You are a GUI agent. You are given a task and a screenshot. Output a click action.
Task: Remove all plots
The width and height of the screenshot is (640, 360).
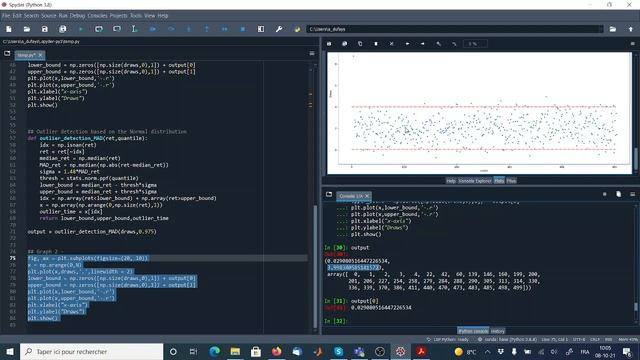(x=391, y=44)
